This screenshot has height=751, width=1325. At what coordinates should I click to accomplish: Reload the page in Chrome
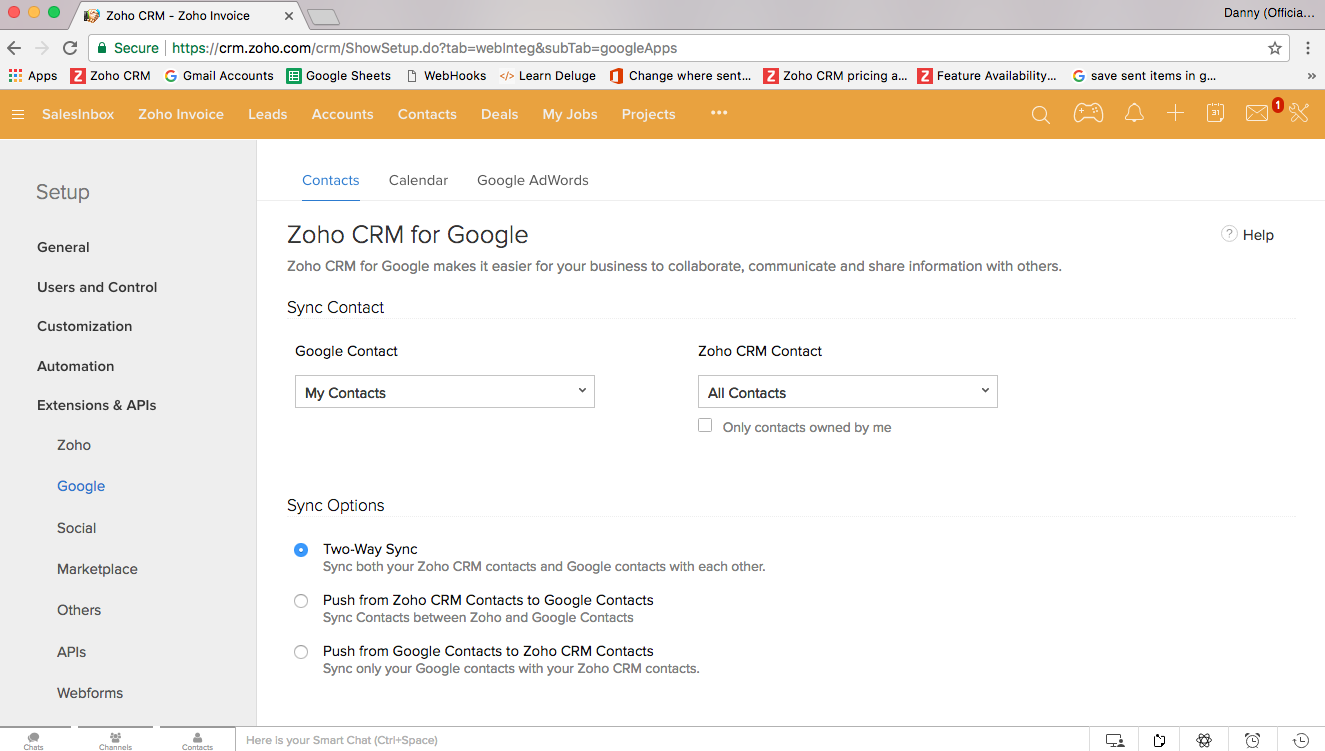pyautogui.click(x=70, y=48)
